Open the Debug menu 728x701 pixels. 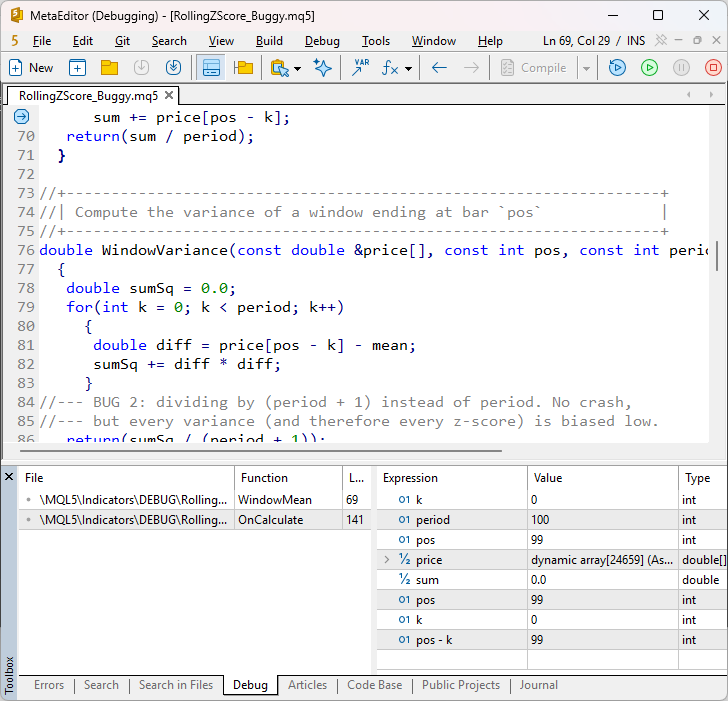pos(322,41)
